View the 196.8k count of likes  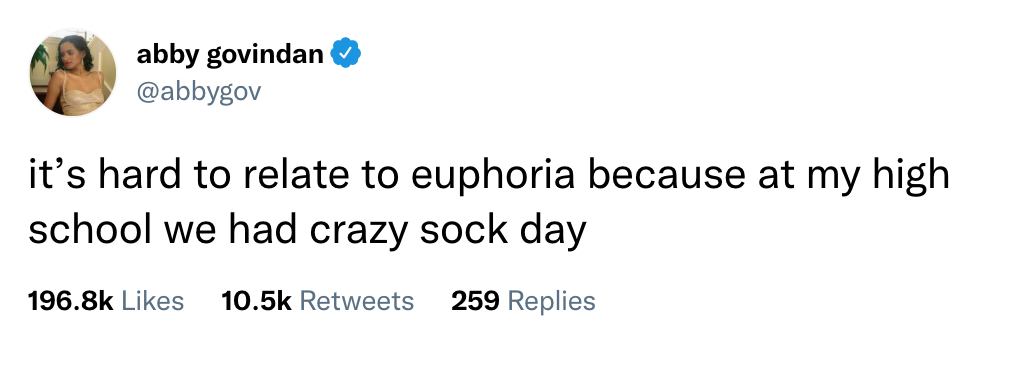pos(71,301)
